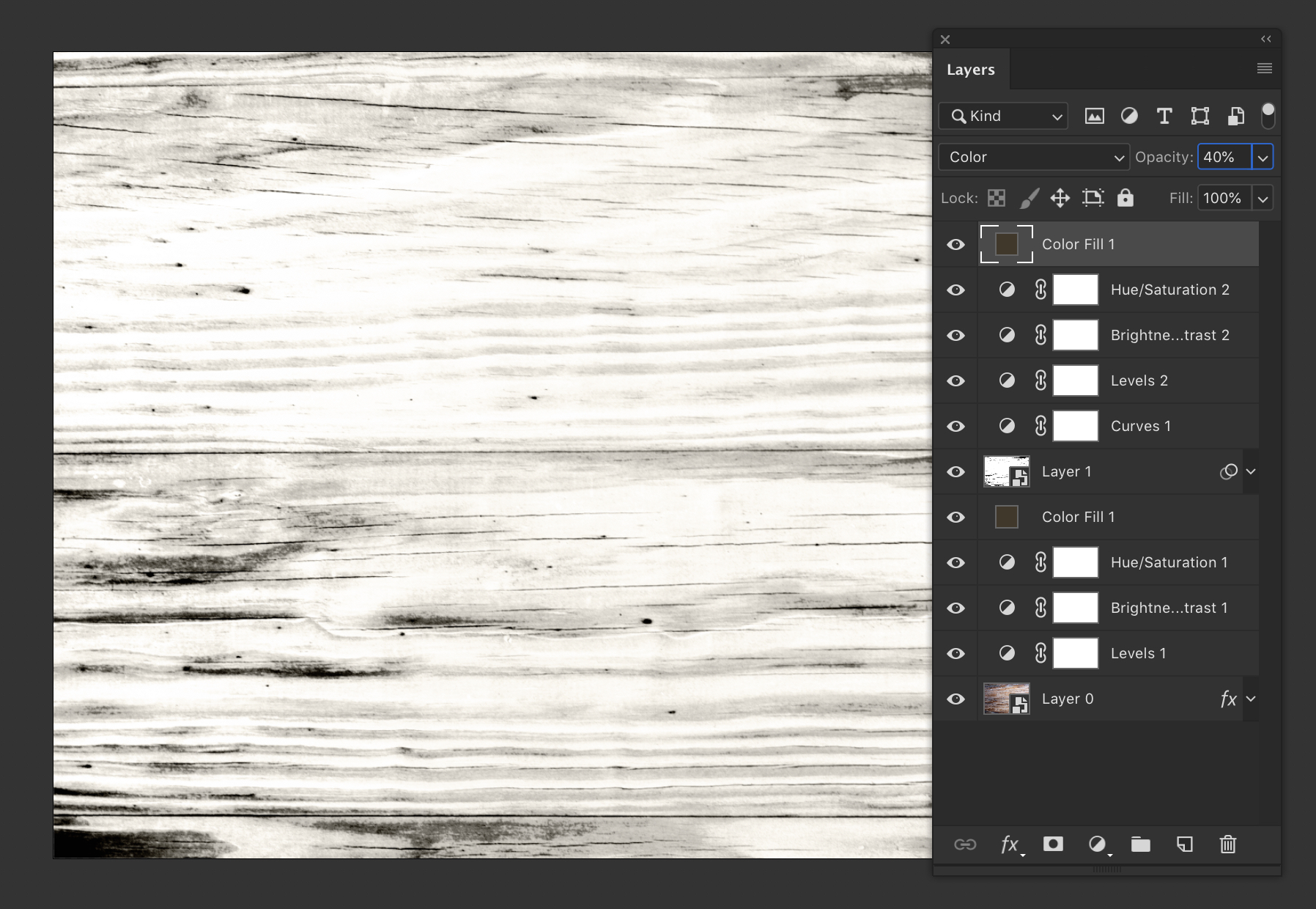The width and height of the screenshot is (1316, 909).
Task: Select the Brightne...trast 2 layer name
Action: pos(1170,335)
